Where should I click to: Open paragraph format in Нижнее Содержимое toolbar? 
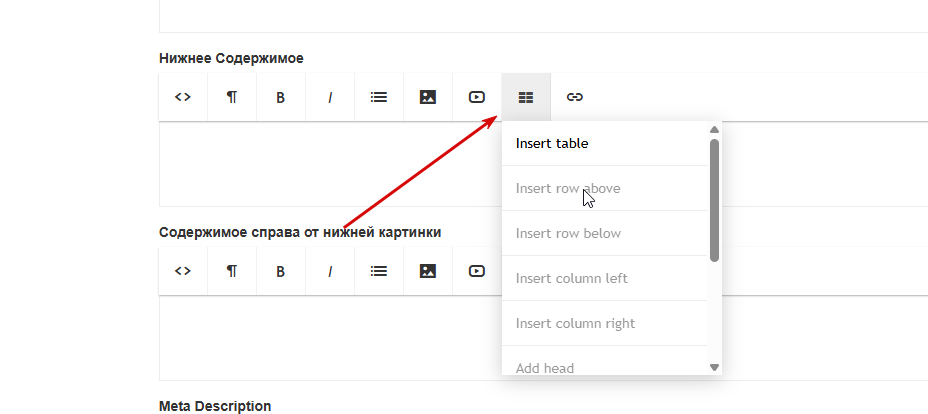click(232, 97)
